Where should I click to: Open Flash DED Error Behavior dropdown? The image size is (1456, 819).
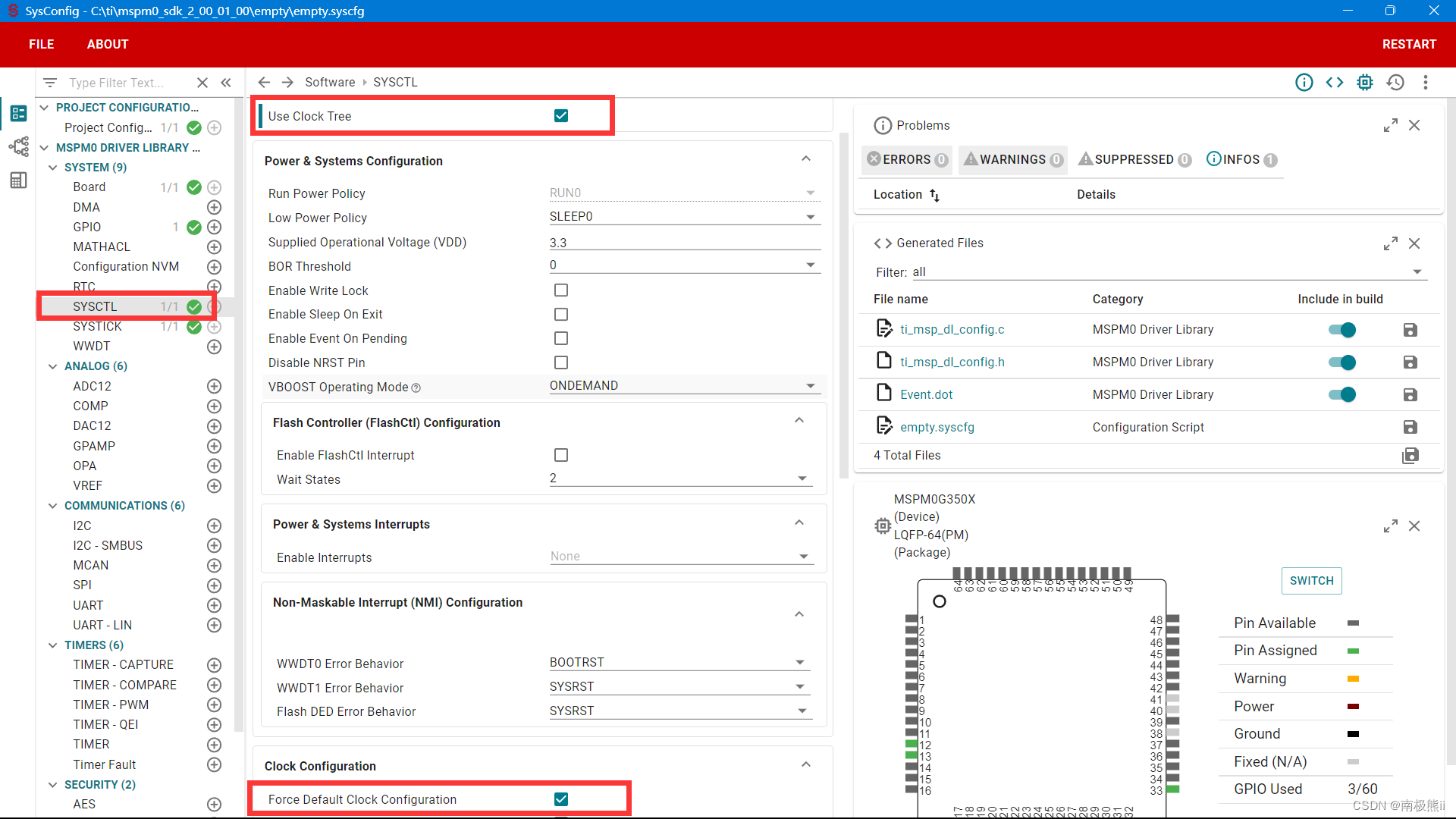pos(679,711)
